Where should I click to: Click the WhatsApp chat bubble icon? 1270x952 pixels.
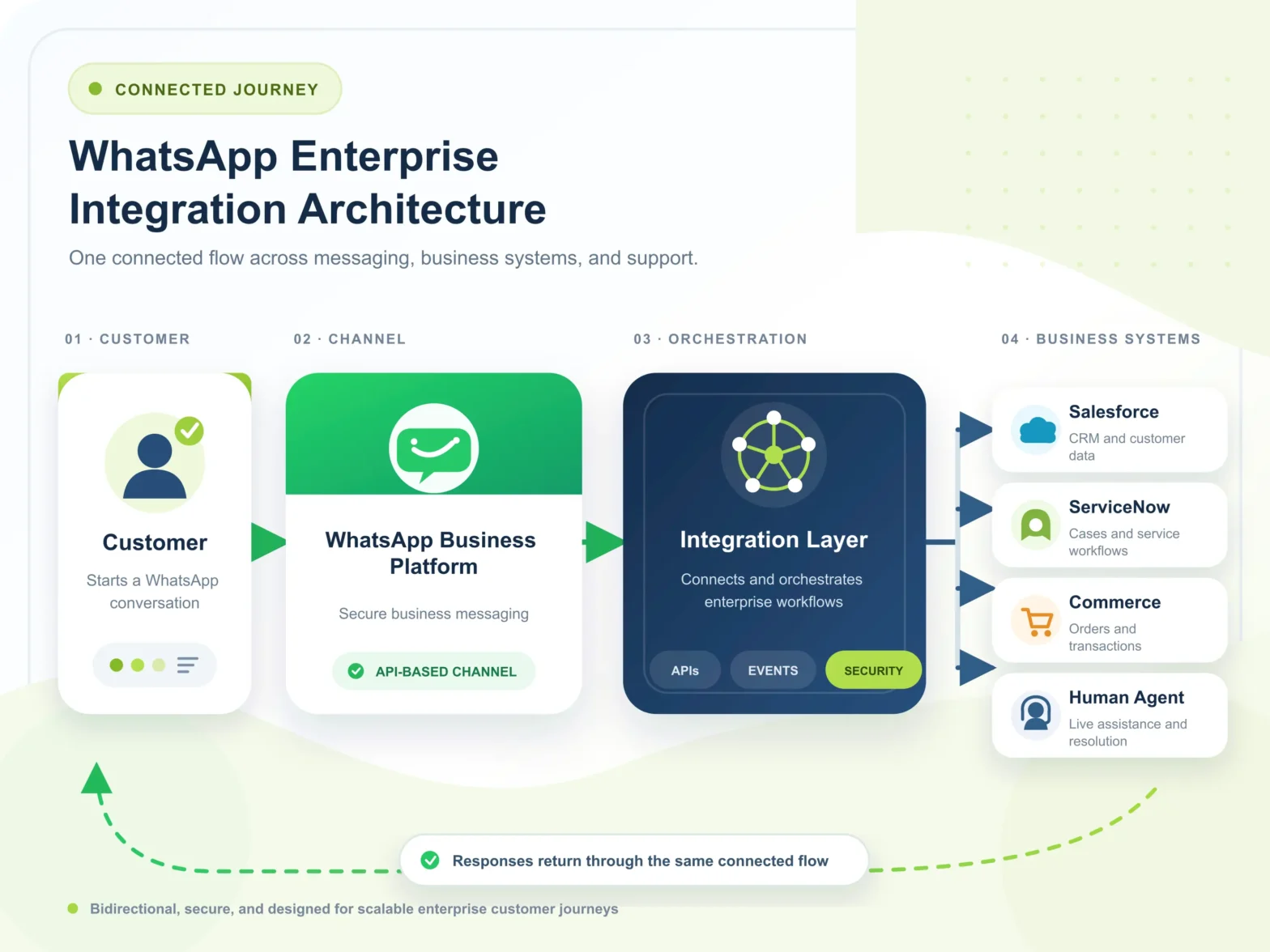click(433, 448)
